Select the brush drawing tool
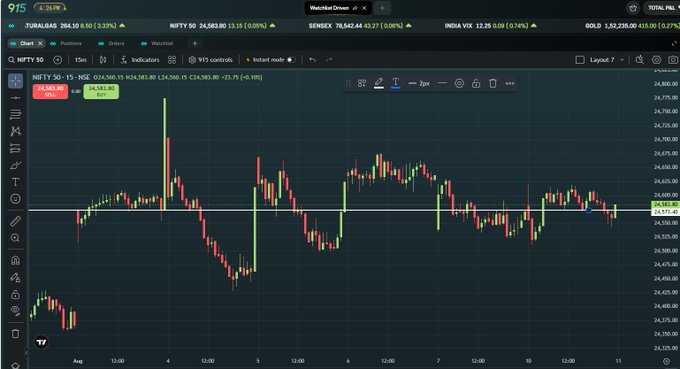Image resolution: width=680 pixels, height=369 pixels. point(15,165)
